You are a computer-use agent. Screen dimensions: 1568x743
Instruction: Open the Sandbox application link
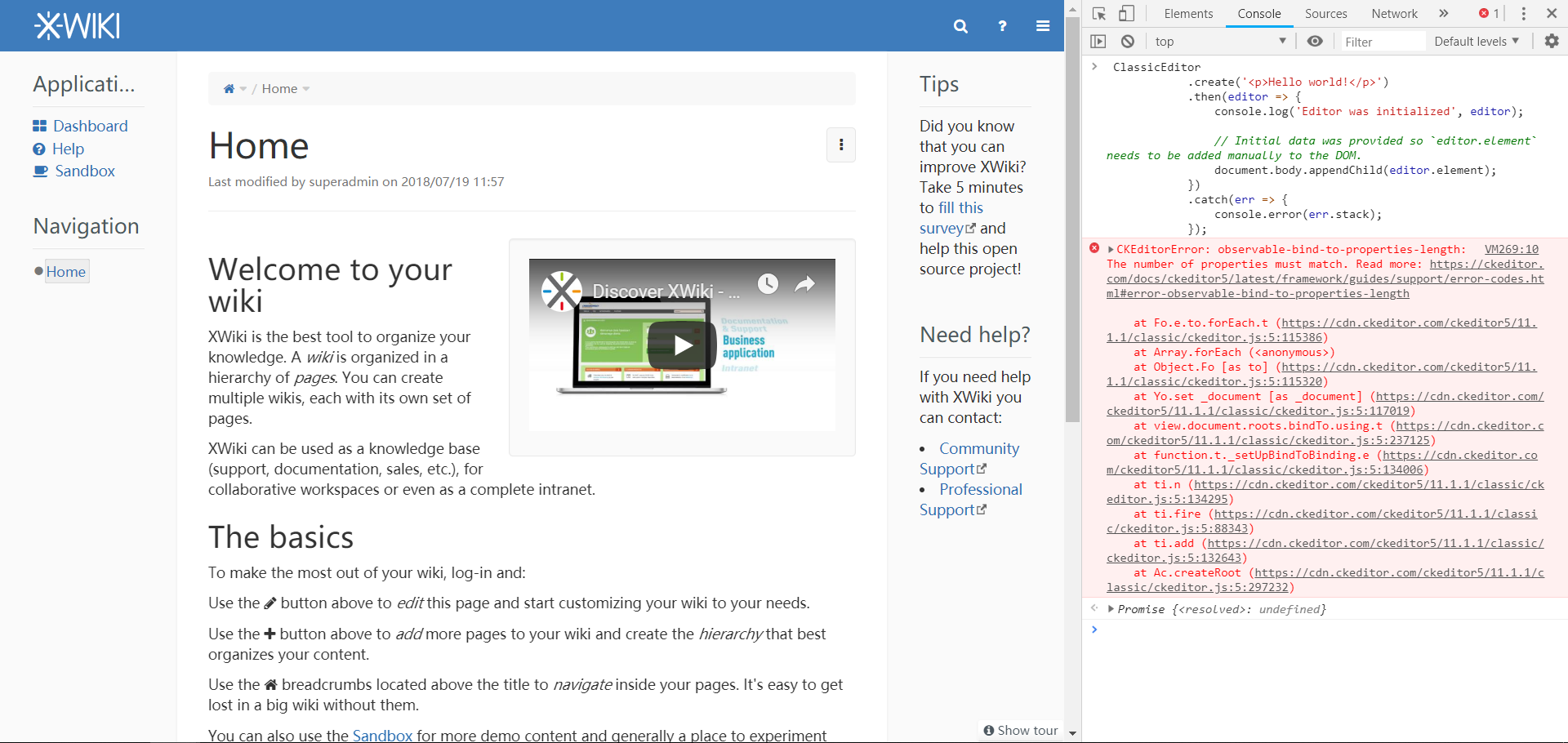(x=85, y=171)
